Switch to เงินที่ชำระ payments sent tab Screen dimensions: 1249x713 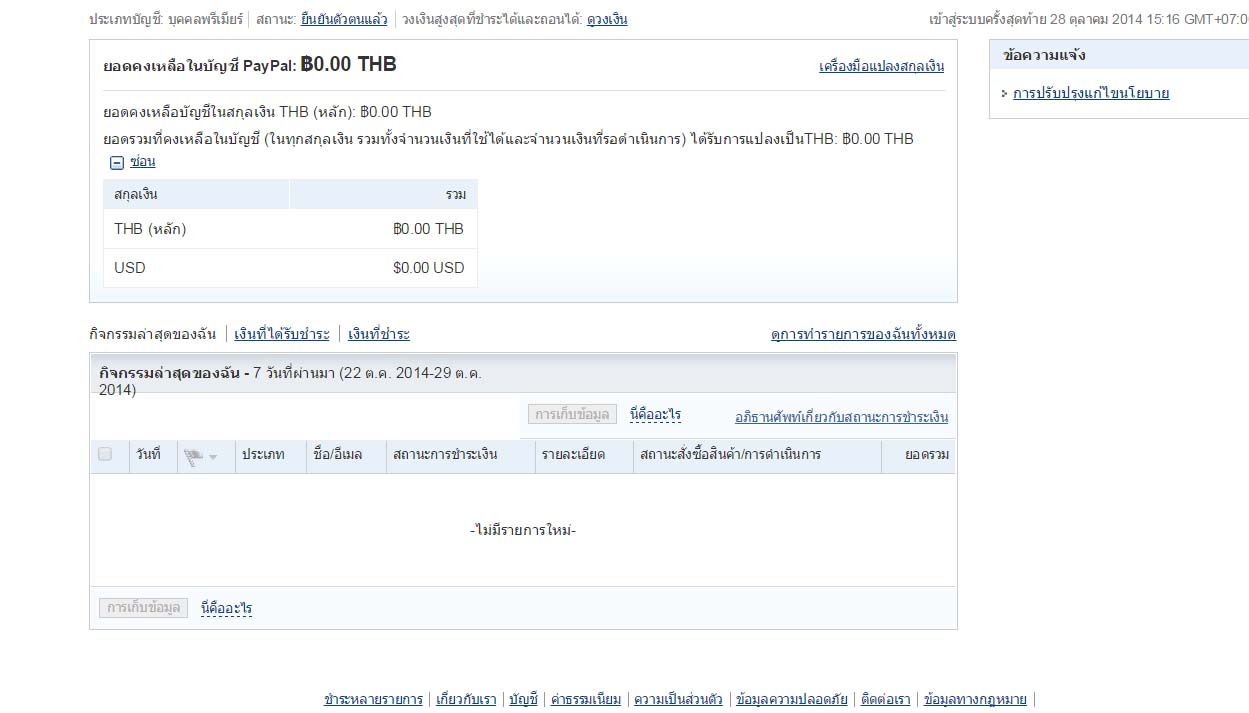379,334
